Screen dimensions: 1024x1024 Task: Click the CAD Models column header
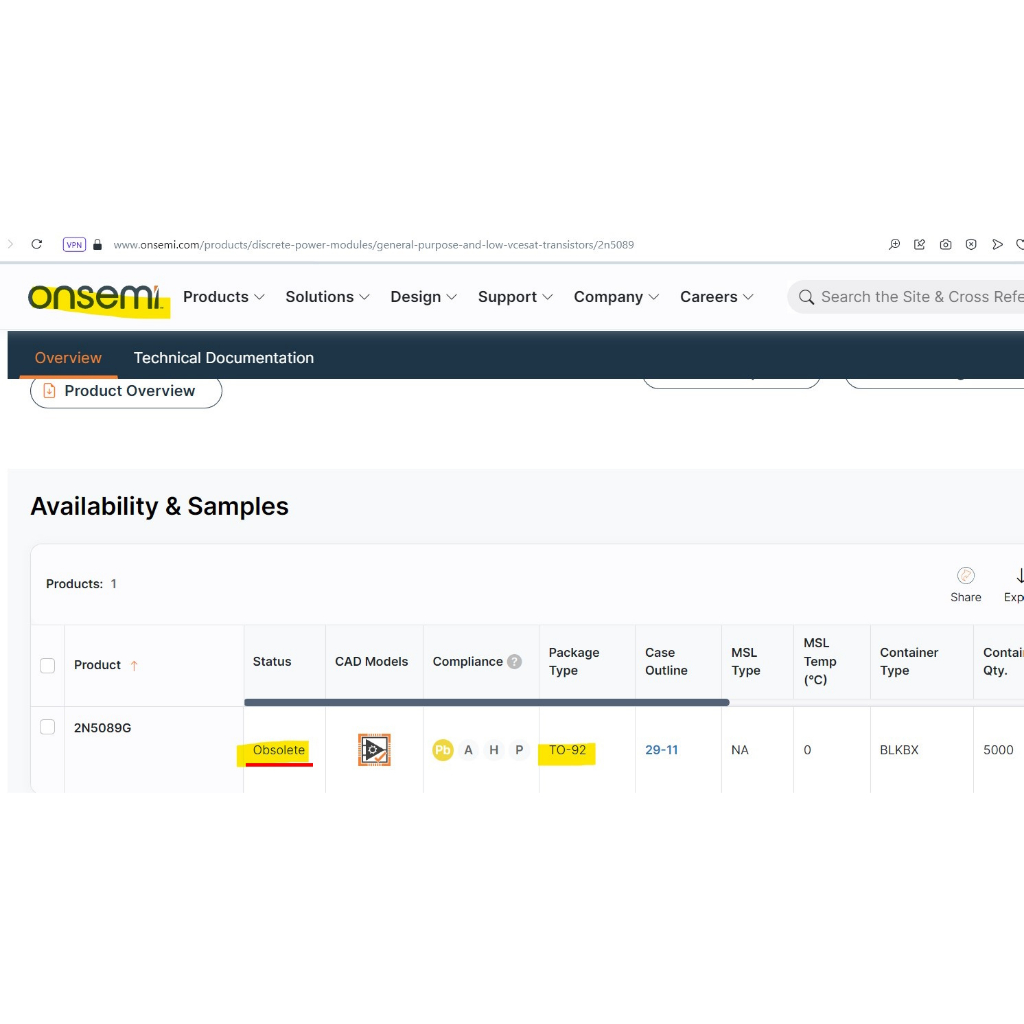(x=371, y=662)
